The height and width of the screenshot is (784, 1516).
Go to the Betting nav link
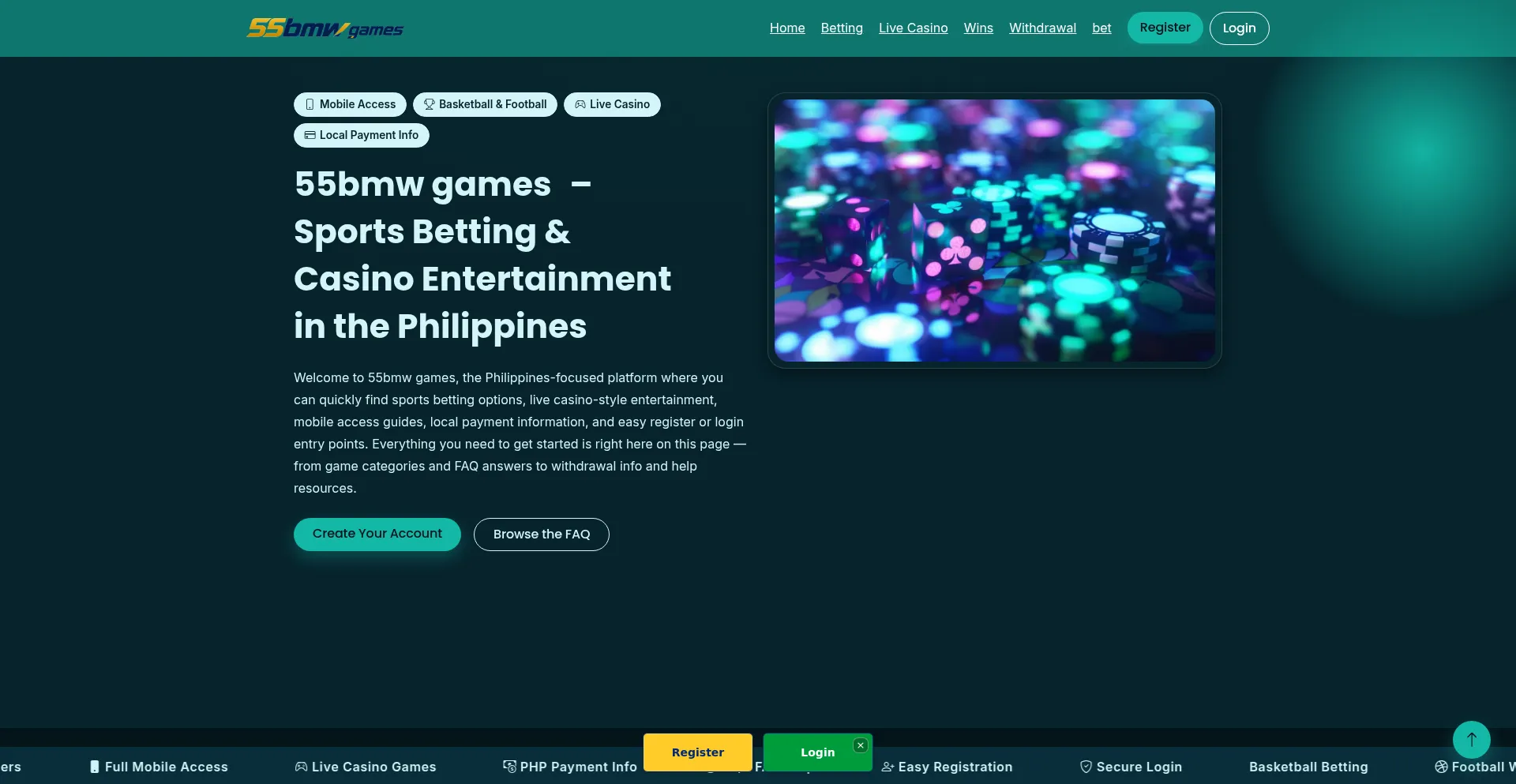pyautogui.click(x=842, y=28)
